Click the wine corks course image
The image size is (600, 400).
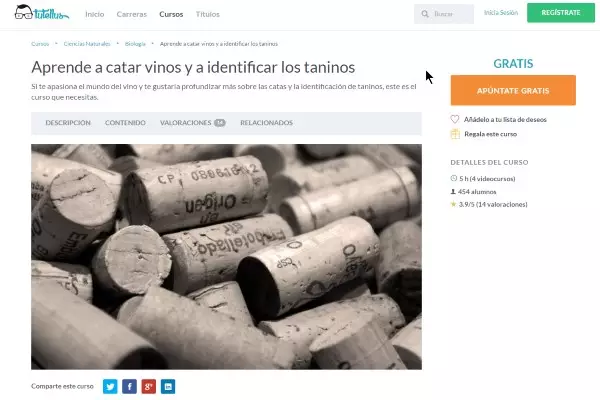click(227, 256)
